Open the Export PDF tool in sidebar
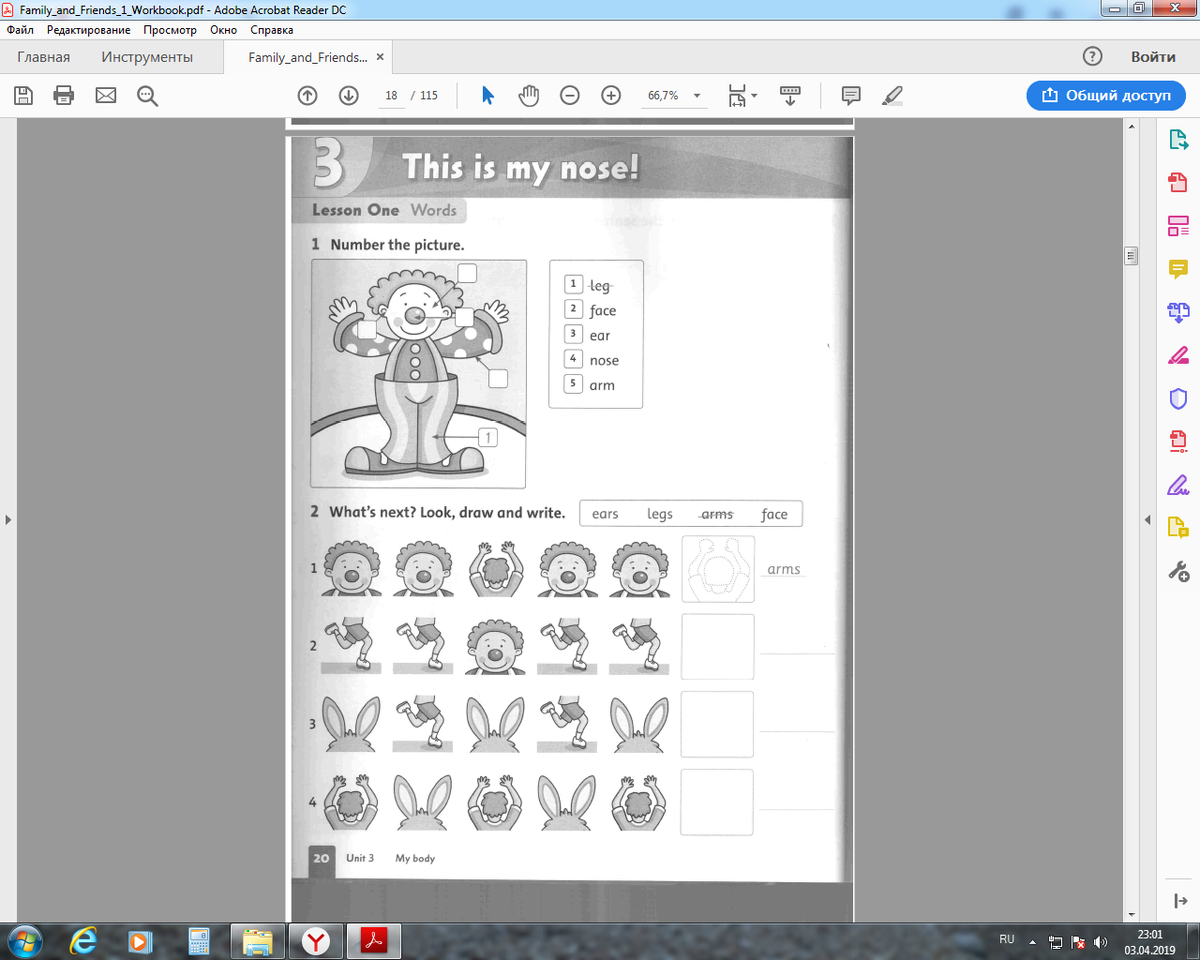This screenshot has width=1200, height=960. coord(1178,140)
